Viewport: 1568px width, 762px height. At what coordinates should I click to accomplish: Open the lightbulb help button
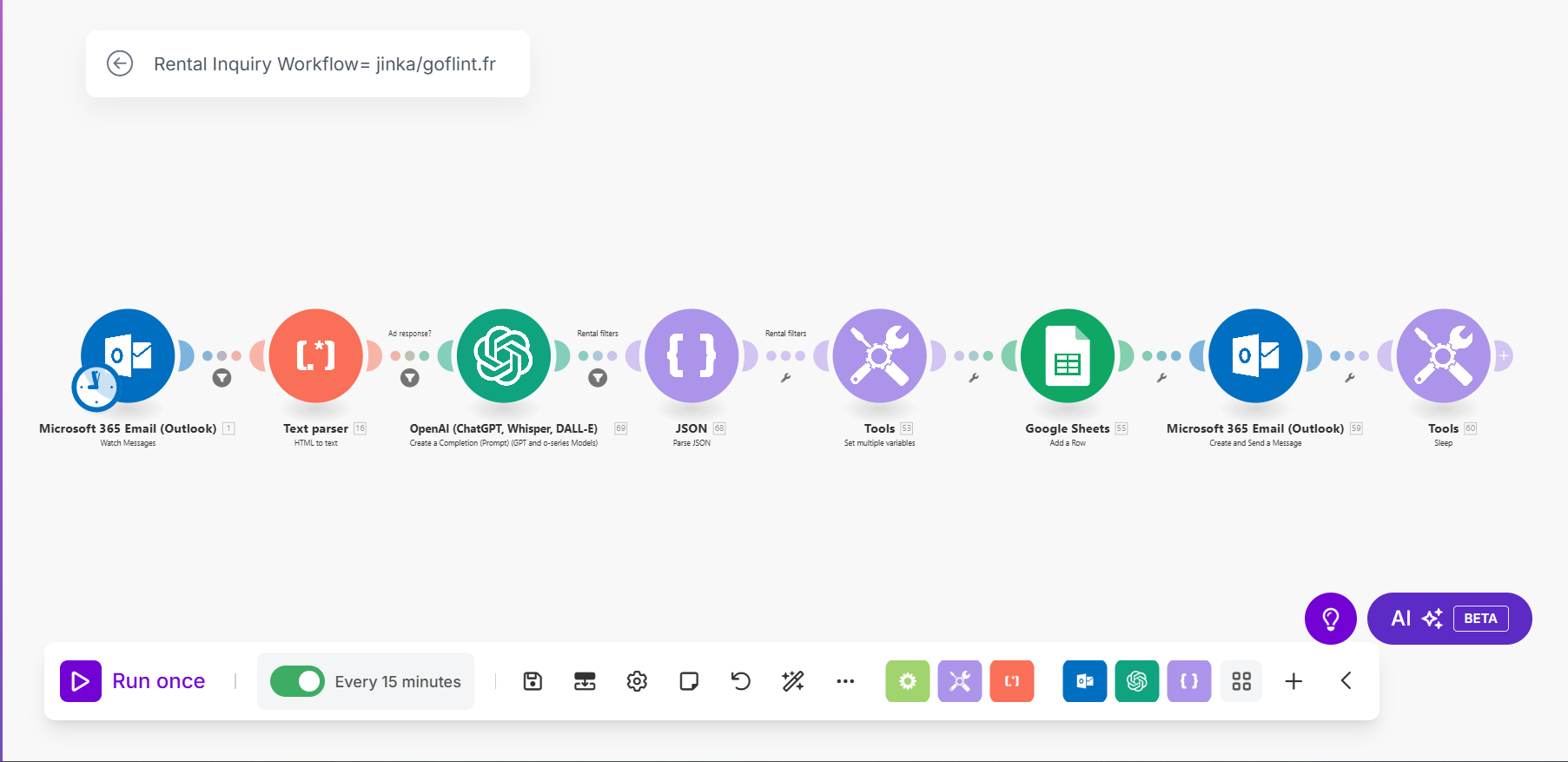pyautogui.click(x=1331, y=619)
